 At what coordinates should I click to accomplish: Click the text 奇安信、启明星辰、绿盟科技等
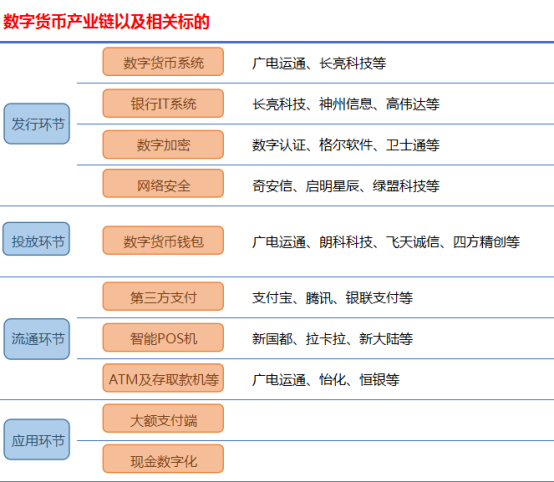click(x=346, y=186)
